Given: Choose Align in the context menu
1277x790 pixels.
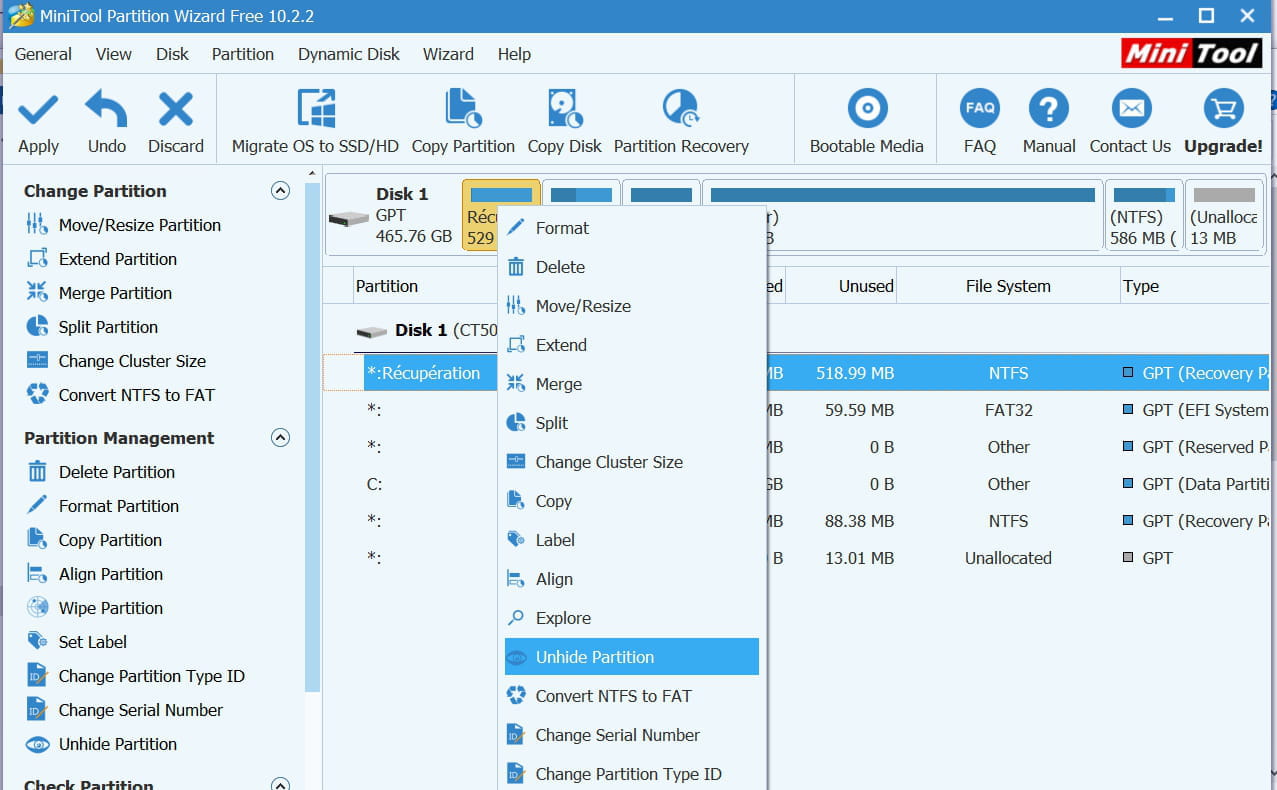Looking at the screenshot, I should pos(632,579).
